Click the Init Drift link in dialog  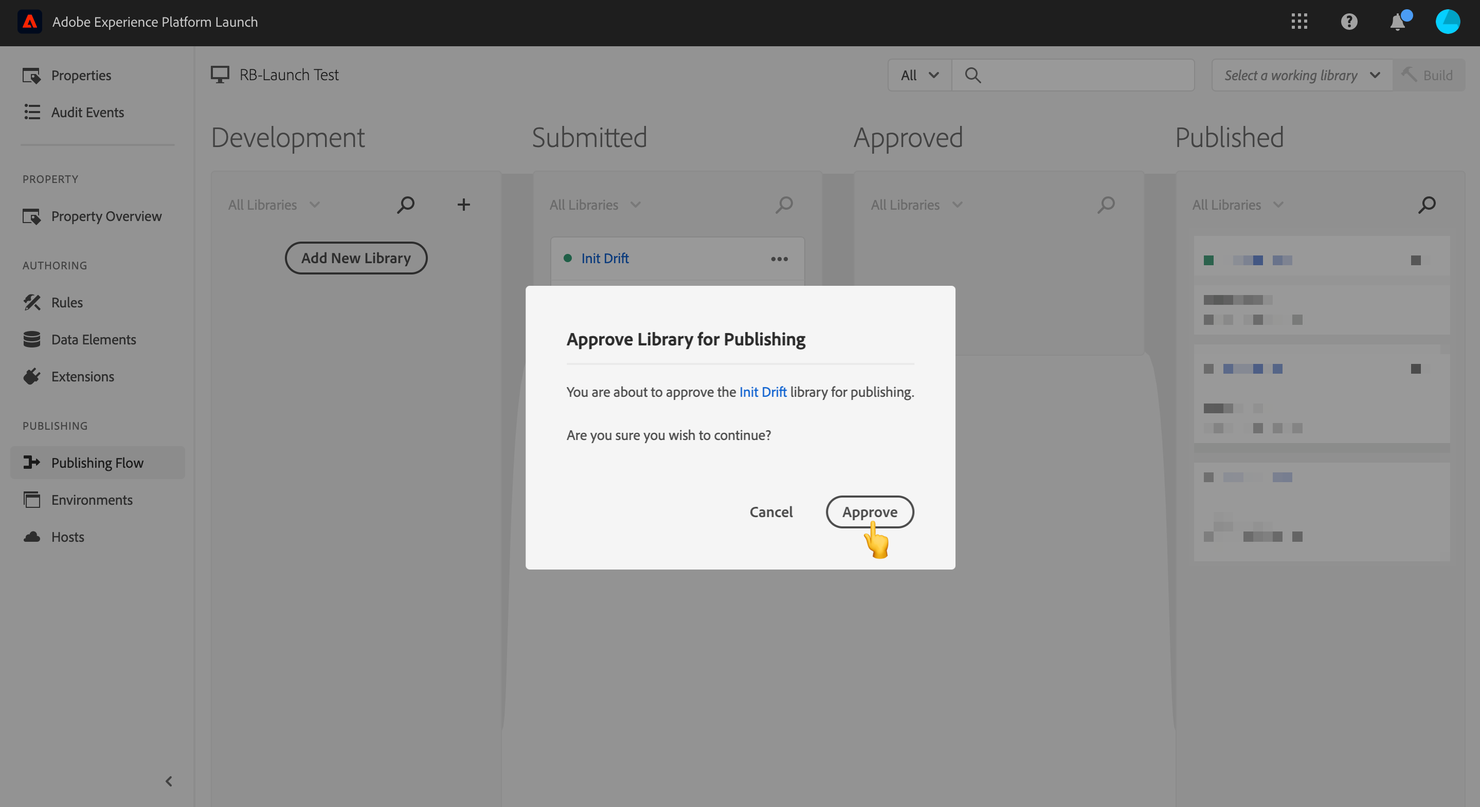coord(763,392)
